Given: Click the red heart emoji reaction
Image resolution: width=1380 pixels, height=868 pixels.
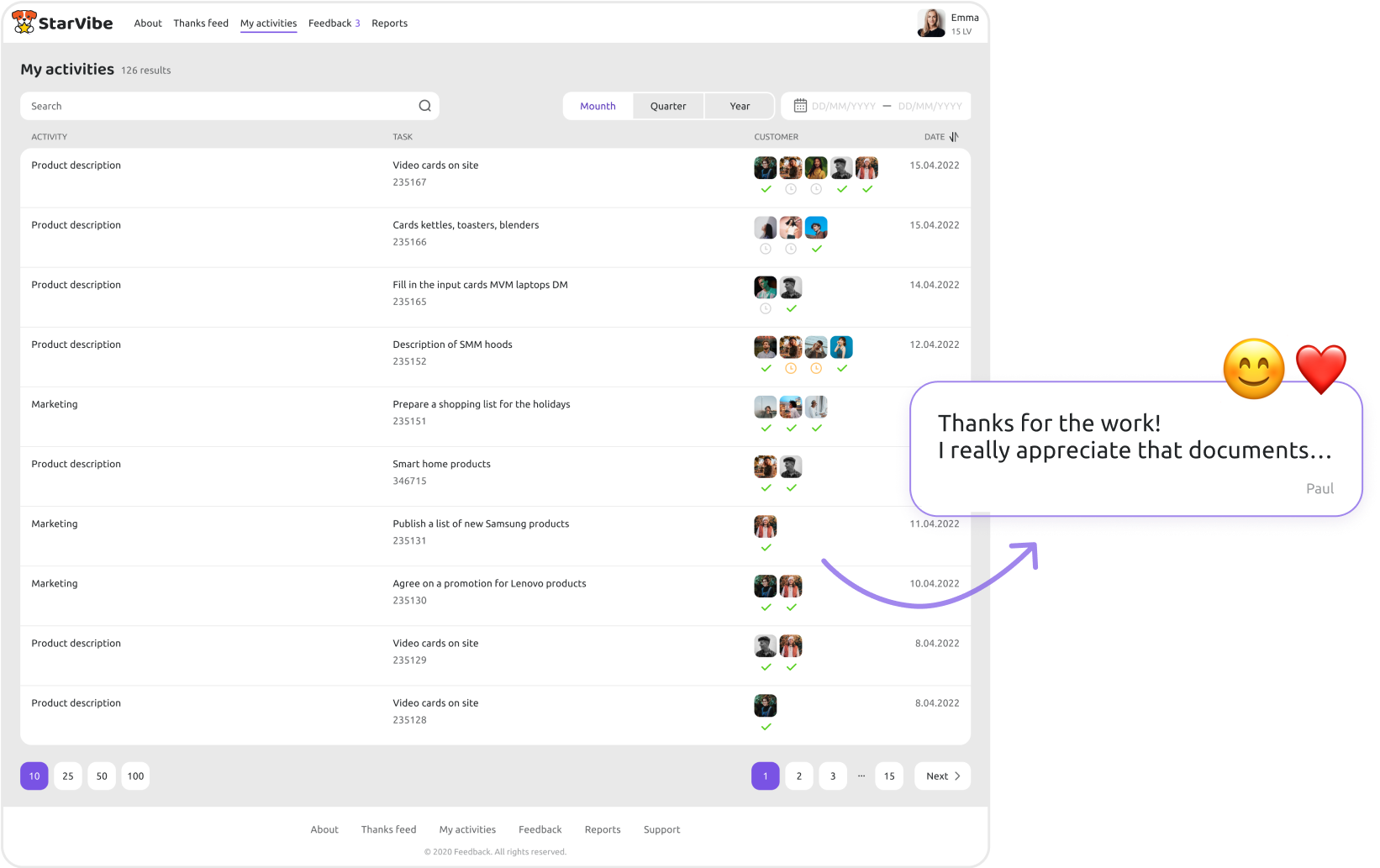Looking at the screenshot, I should 1320,368.
